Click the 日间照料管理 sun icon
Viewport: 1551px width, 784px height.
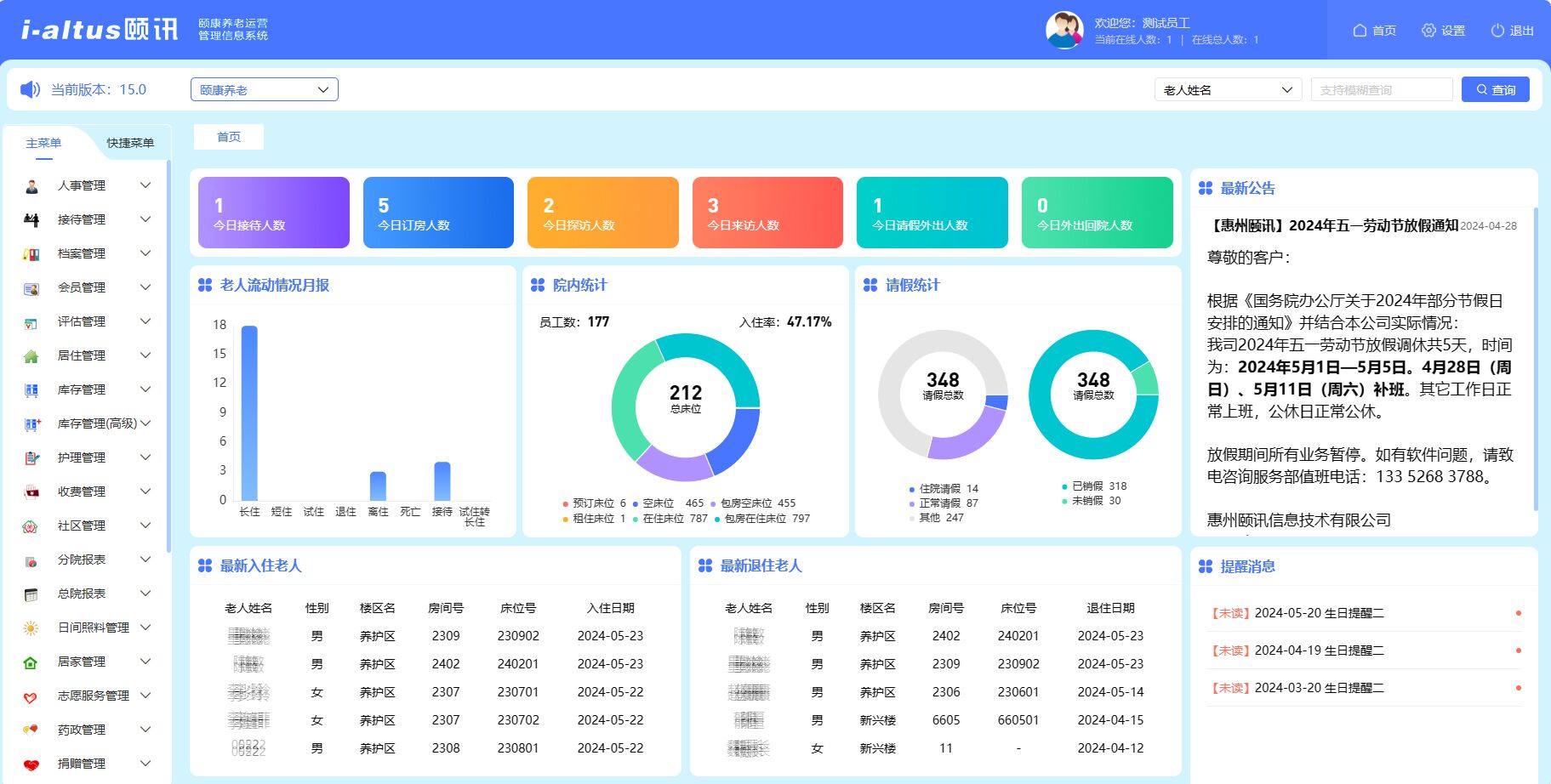31,628
